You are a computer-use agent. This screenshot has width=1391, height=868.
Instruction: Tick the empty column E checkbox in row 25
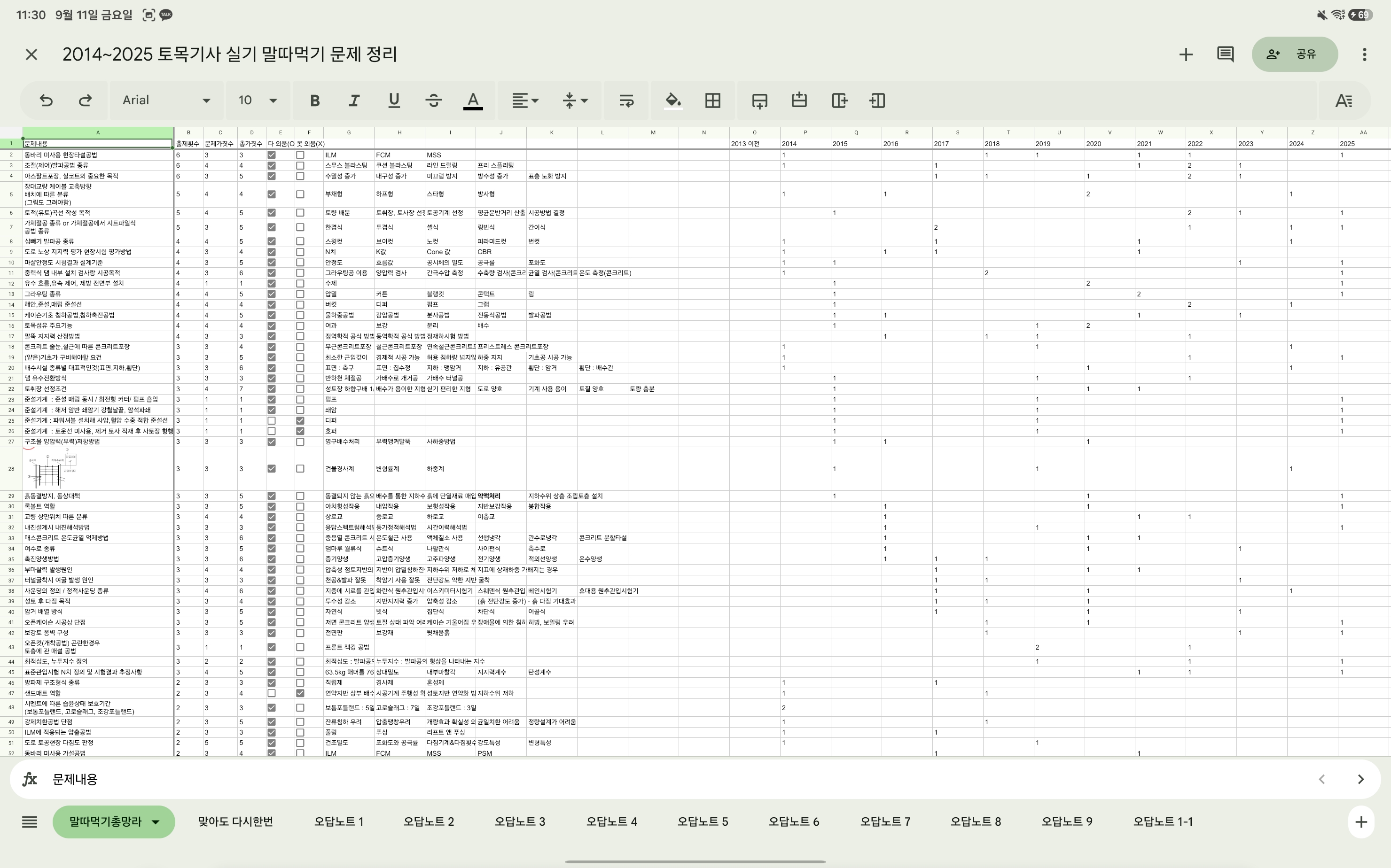pos(272,421)
